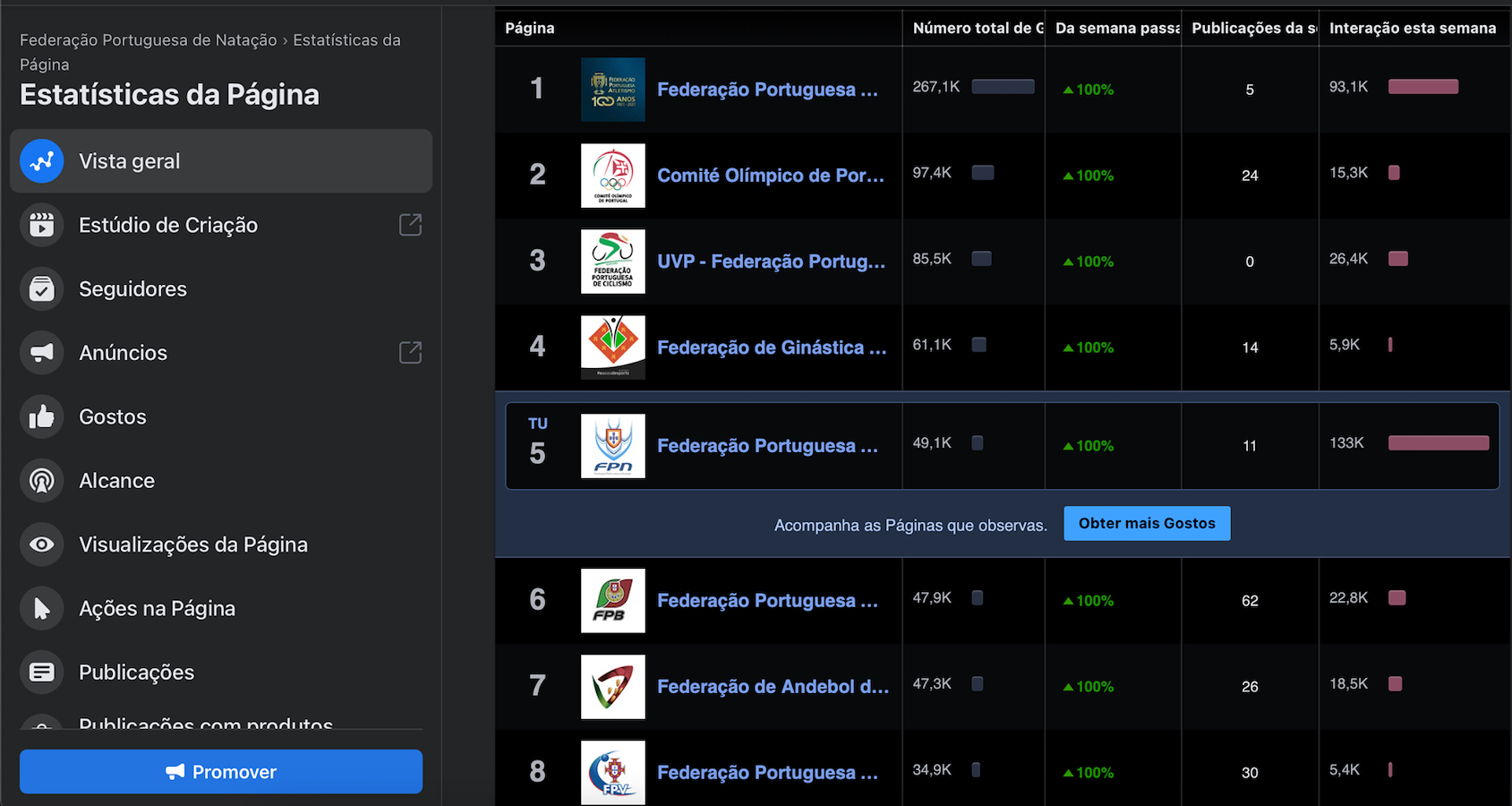Click the Federação Portuguesa de Natação breadcrumb
This screenshot has height=806, width=1512.
[149, 40]
